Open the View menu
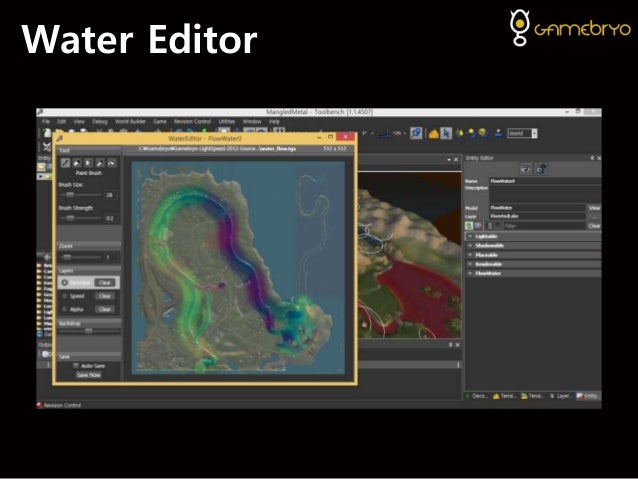 (x=79, y=121)
